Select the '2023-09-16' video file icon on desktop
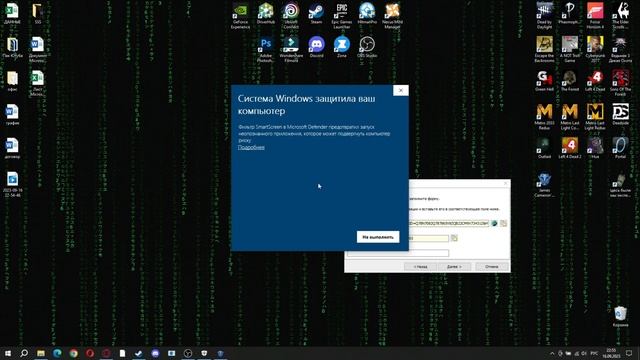The image size is (640, 360). (12, 184)
